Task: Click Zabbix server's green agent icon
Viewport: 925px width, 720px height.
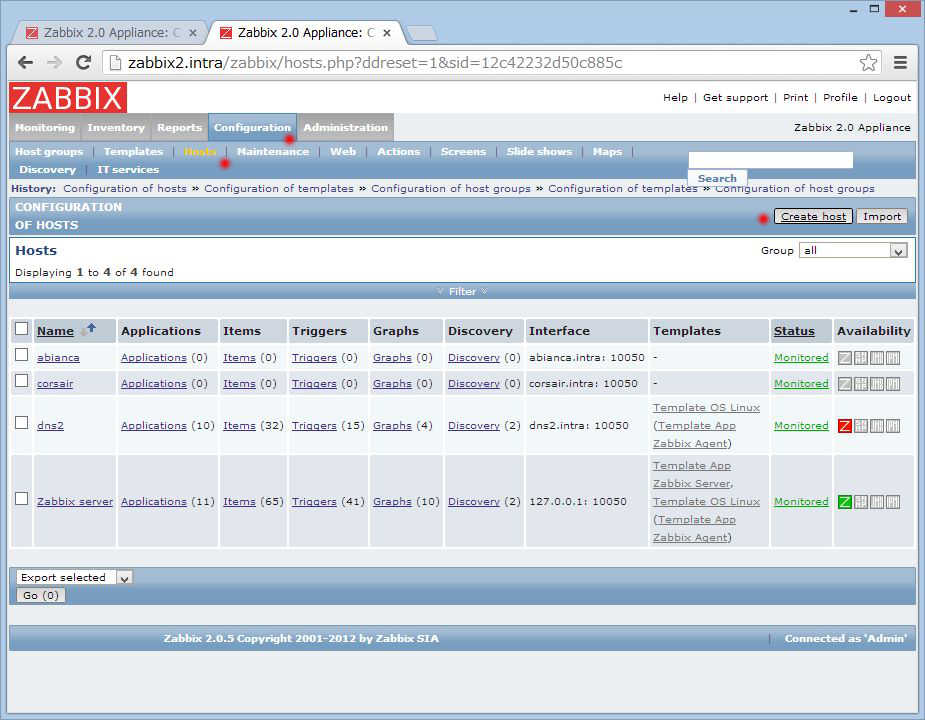Action: coord(845,502)
